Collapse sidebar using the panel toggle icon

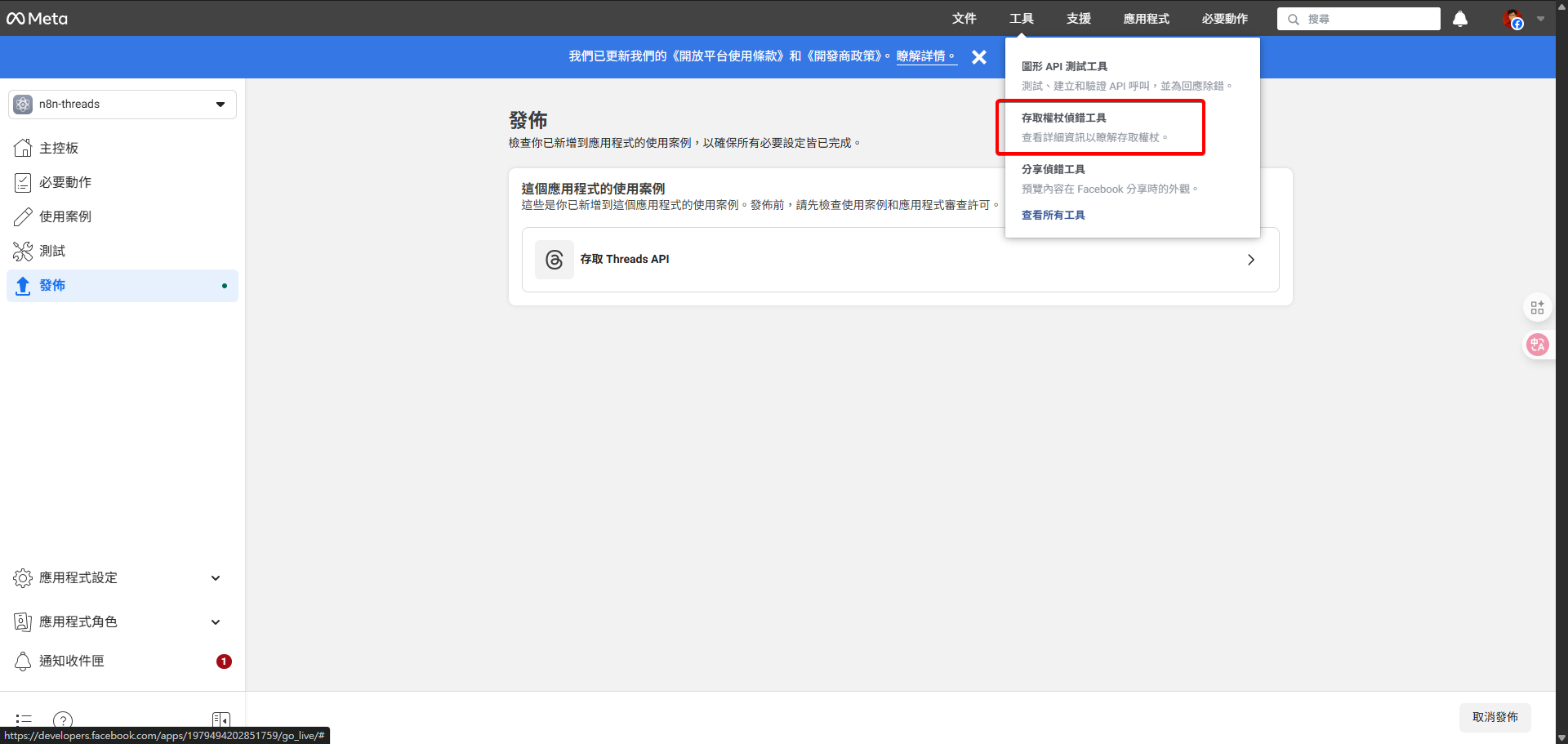pos(220,719)
